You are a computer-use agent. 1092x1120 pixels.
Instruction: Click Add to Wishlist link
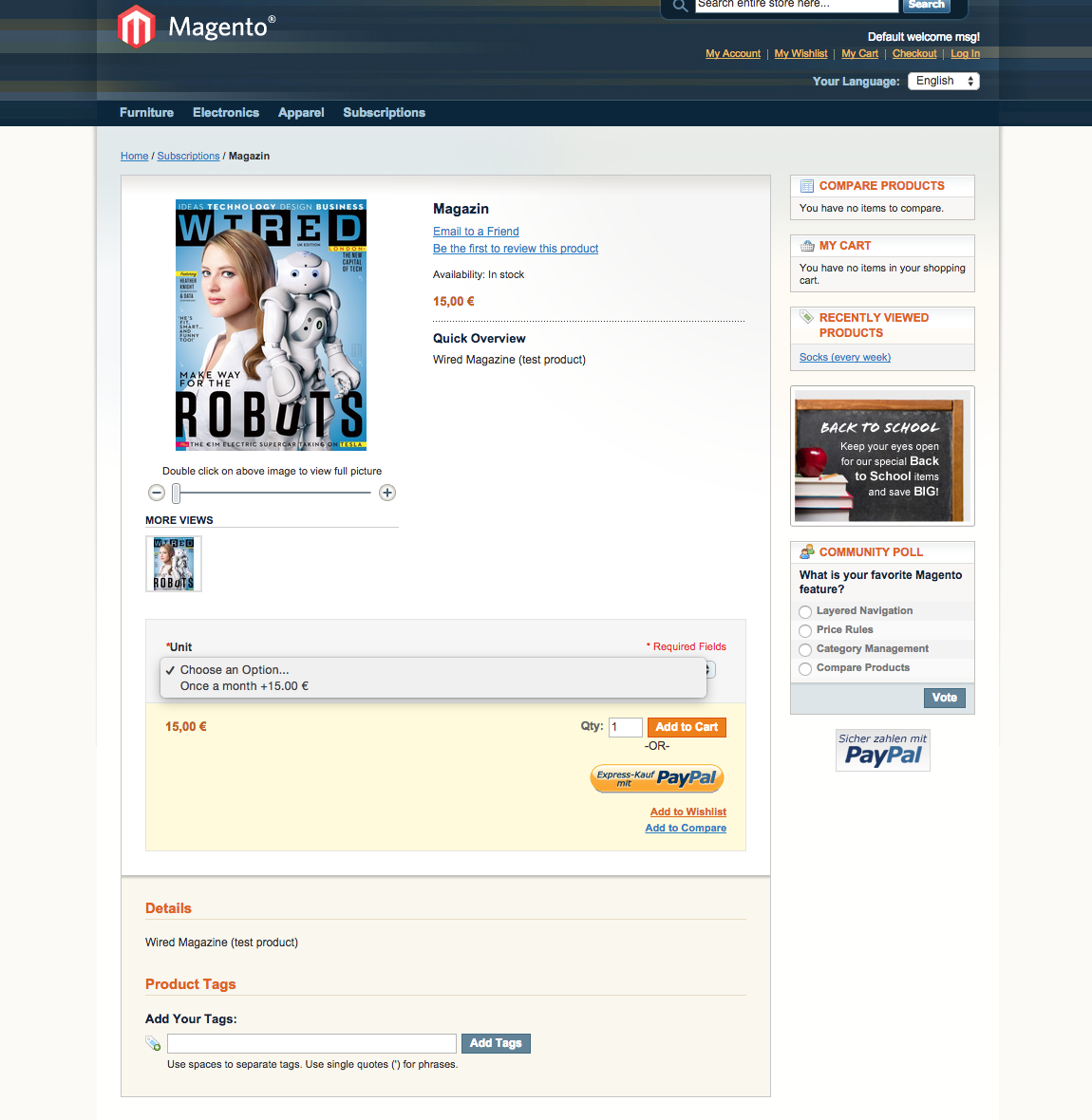688,812
